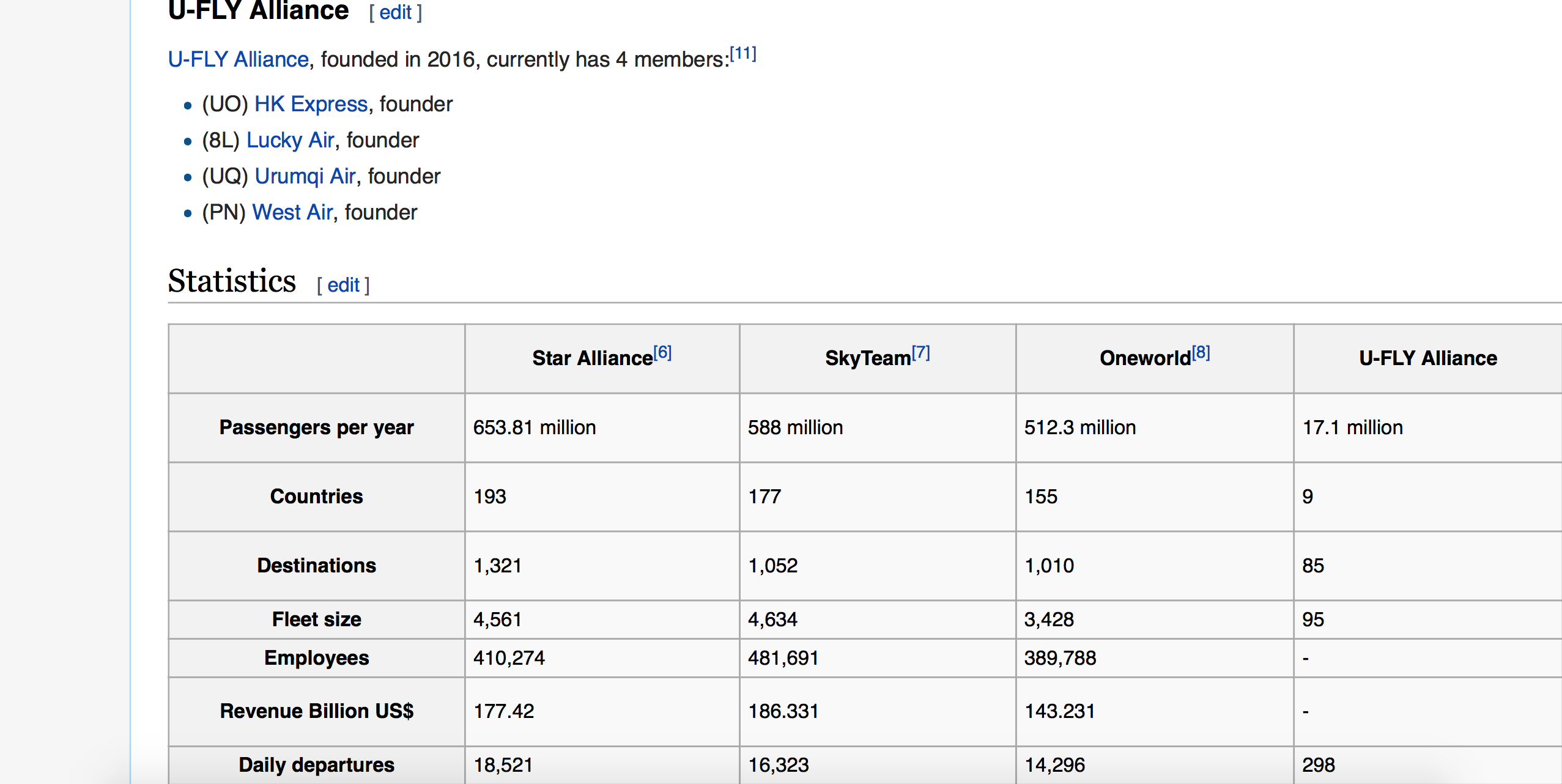Select the SkyTeam employees 481,691 cell
This screenshot has height=784, width=1562.
click(783, 658)
